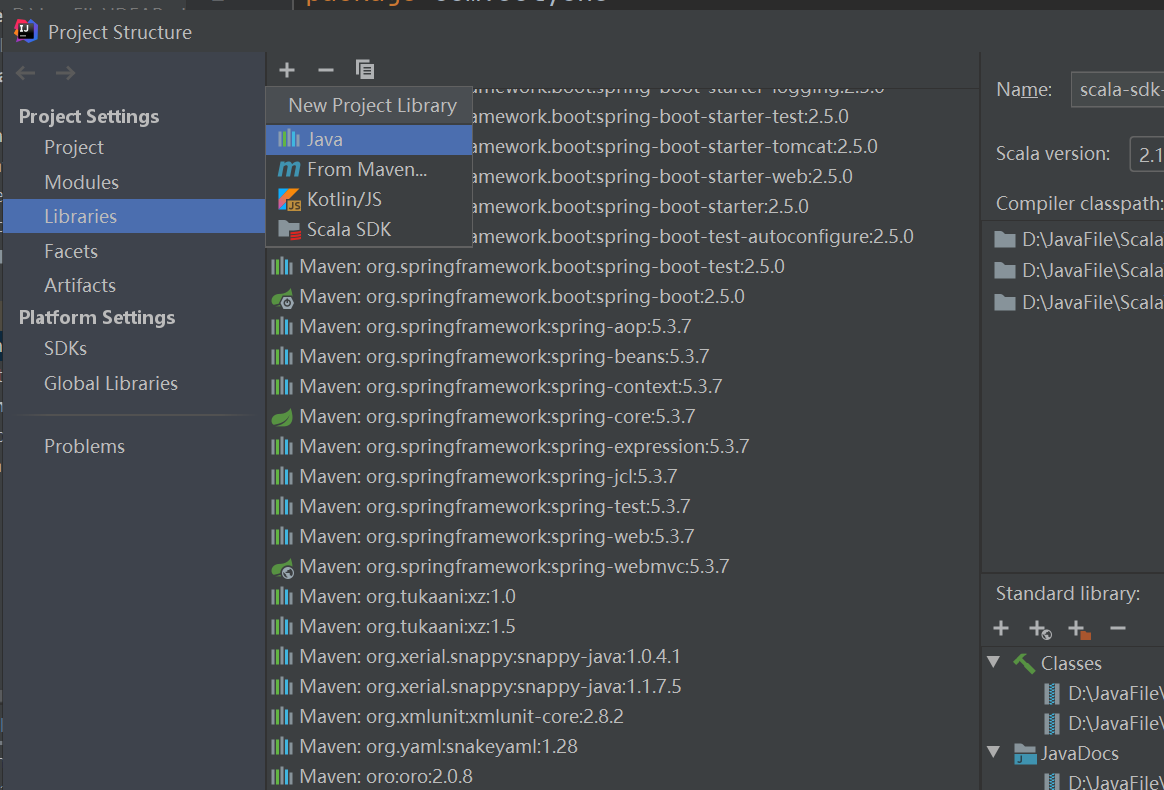Select spring-boot-test-autoconfigure:2.5.0 entry
The width and height of the screenshot is (1164, 790).
pyautogui.click(x=693, y=237)
